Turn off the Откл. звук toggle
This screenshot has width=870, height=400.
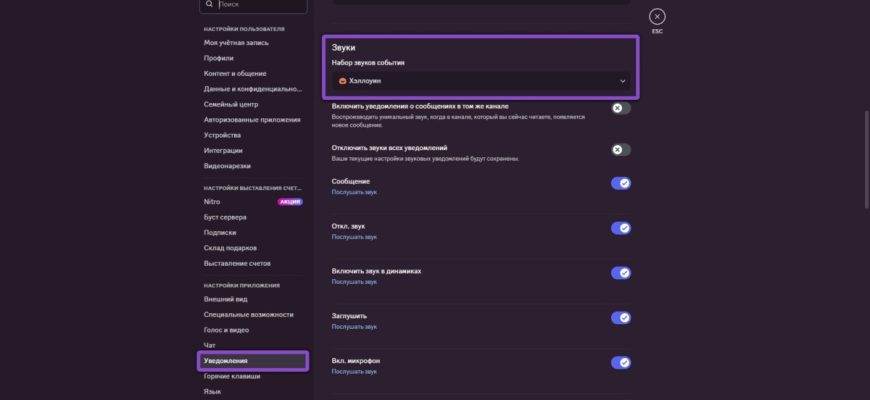pyautogui.click(x=620, y=228)
